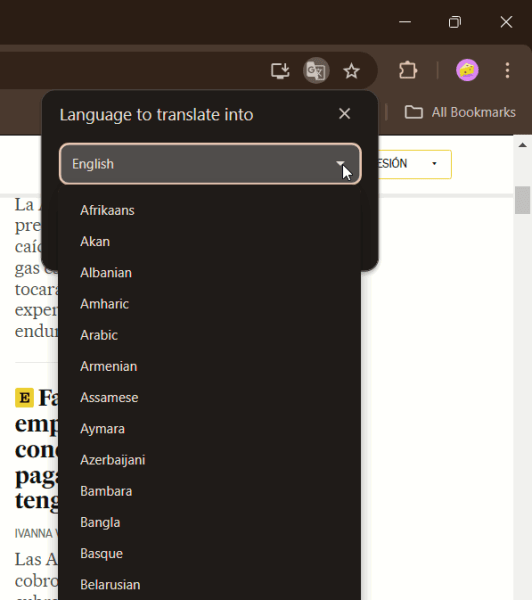Open the cheese profile avatar
The height and width of the screenshot is (600, 532).
tap(467, 70)
